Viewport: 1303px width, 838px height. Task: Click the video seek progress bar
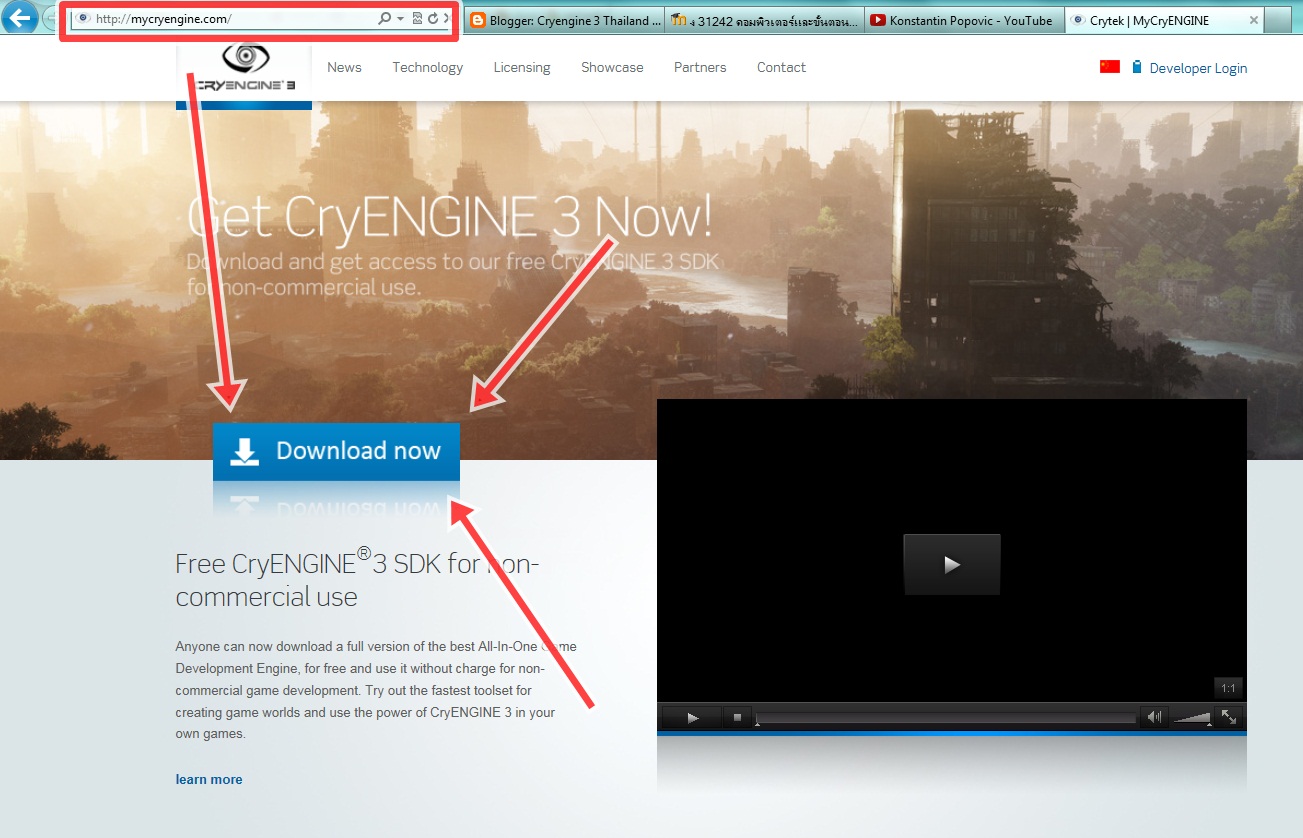coord(946,718)
